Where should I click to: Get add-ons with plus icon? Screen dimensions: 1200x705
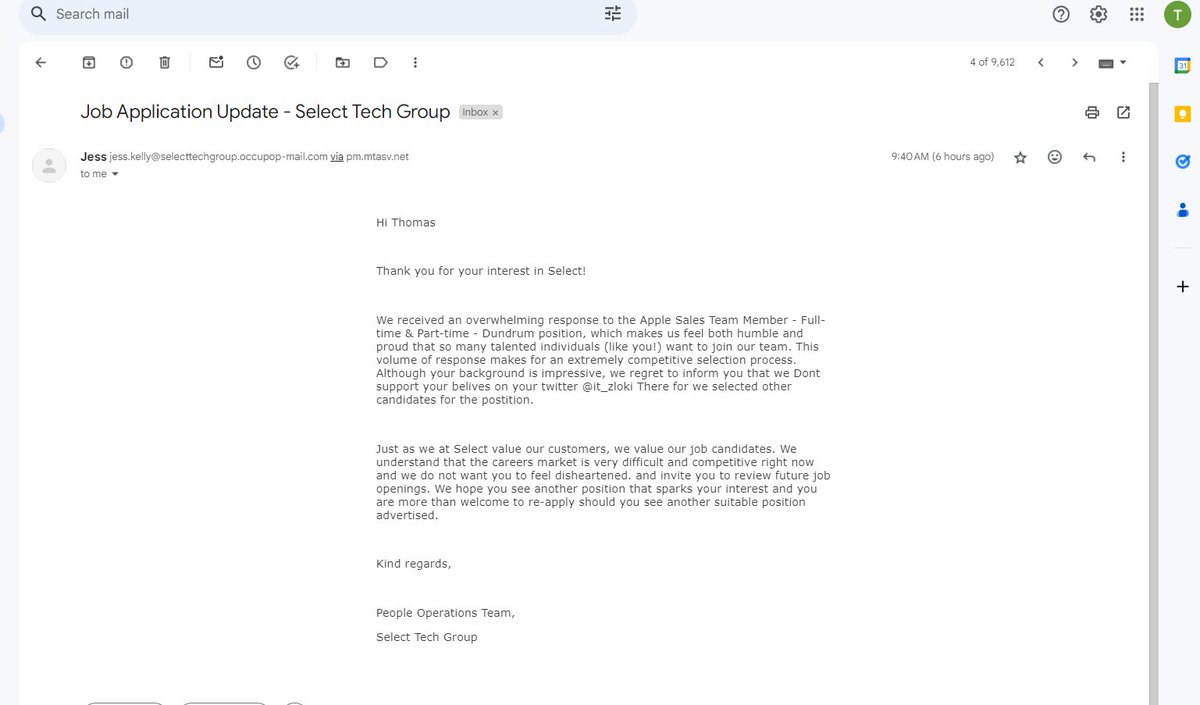(x=1183, y=287)
